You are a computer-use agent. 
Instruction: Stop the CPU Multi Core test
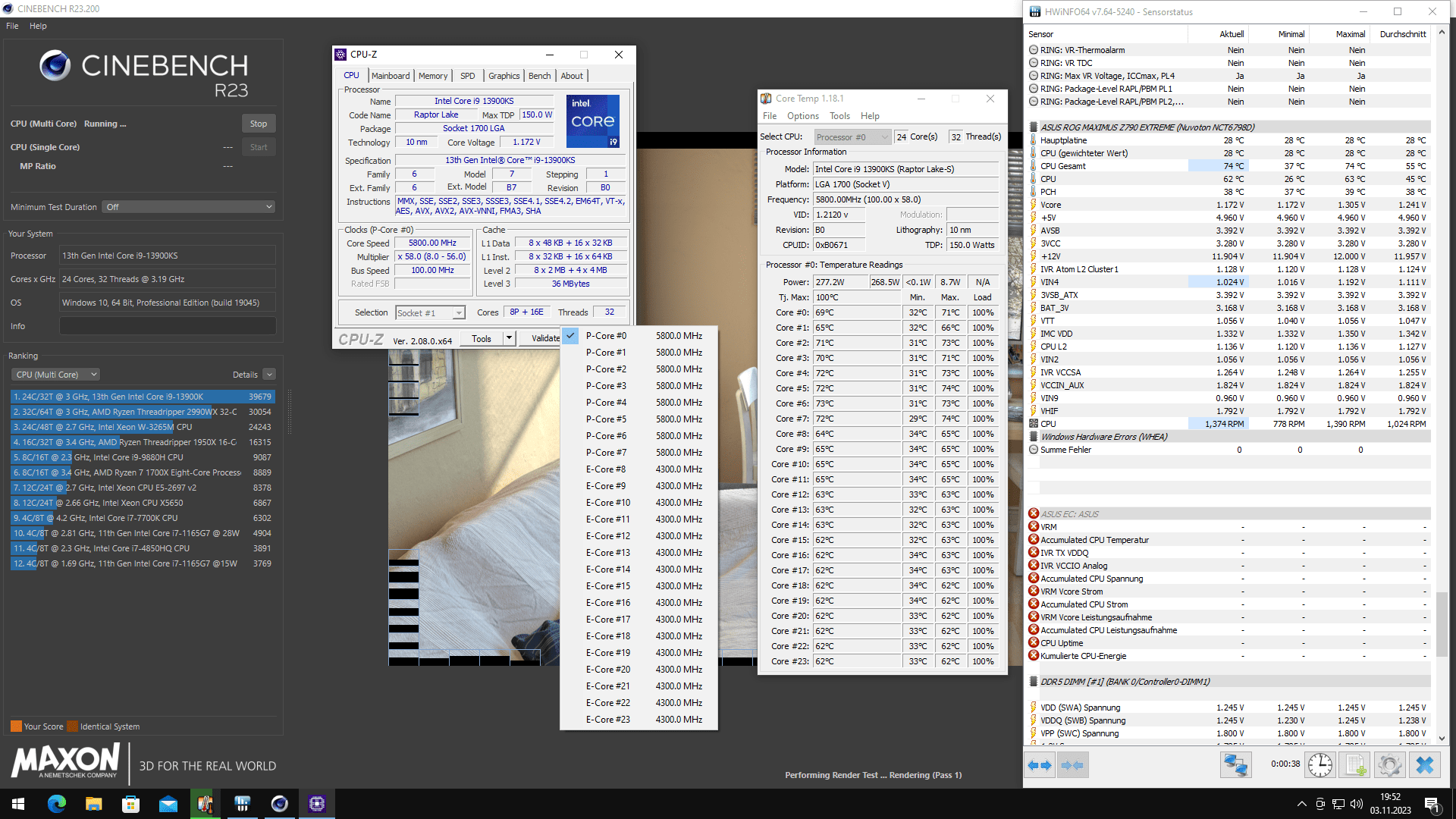coord(259,124)
